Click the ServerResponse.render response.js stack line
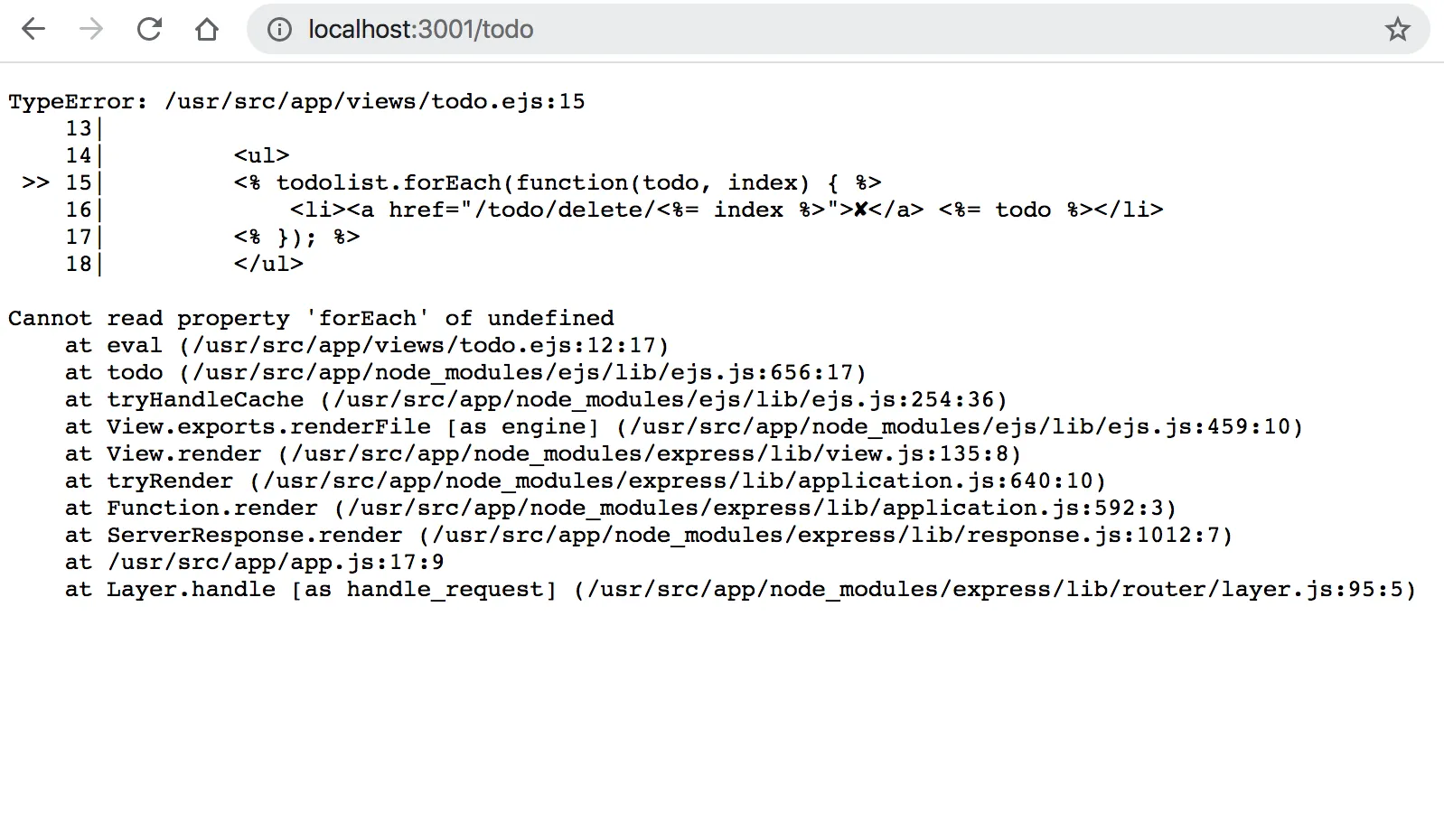This screenshot has height=840, width=1444. pos(649,535)
